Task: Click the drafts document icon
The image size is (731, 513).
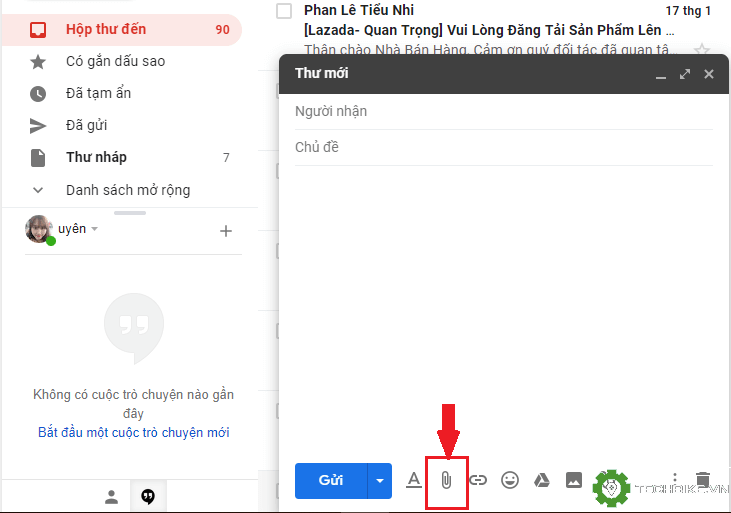Action: click(38, 158)
